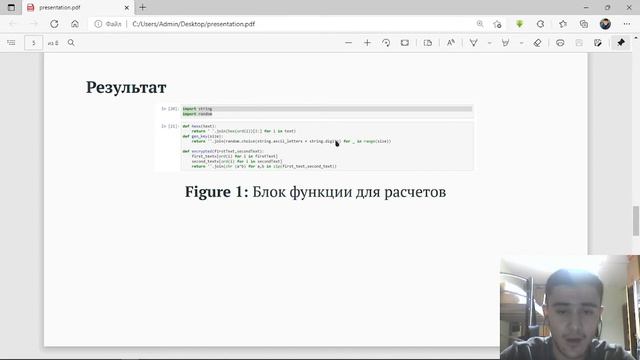This screenshot has width=640, height=360.
Task: Click the zoom magnifier in the address bar
Action: (x=480, y=24)
